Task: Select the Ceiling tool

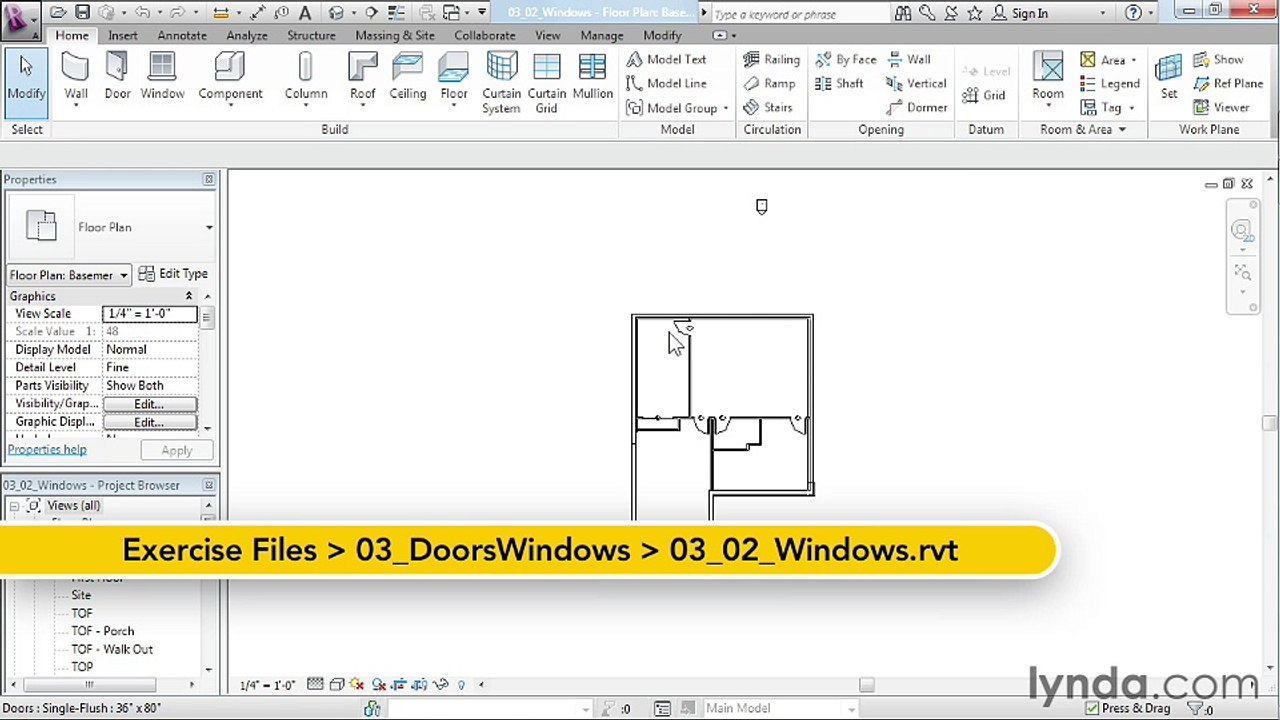Action: pos(407,77)
